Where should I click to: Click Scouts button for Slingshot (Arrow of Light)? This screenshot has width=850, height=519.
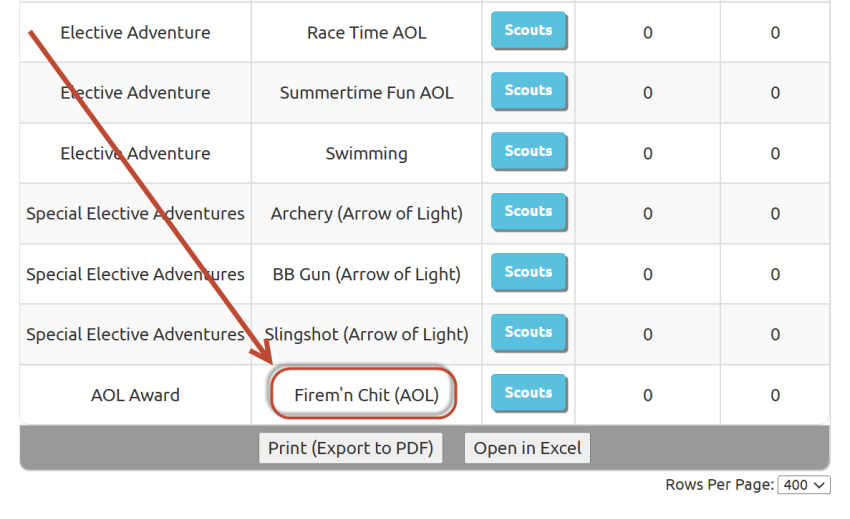point(529,332)
